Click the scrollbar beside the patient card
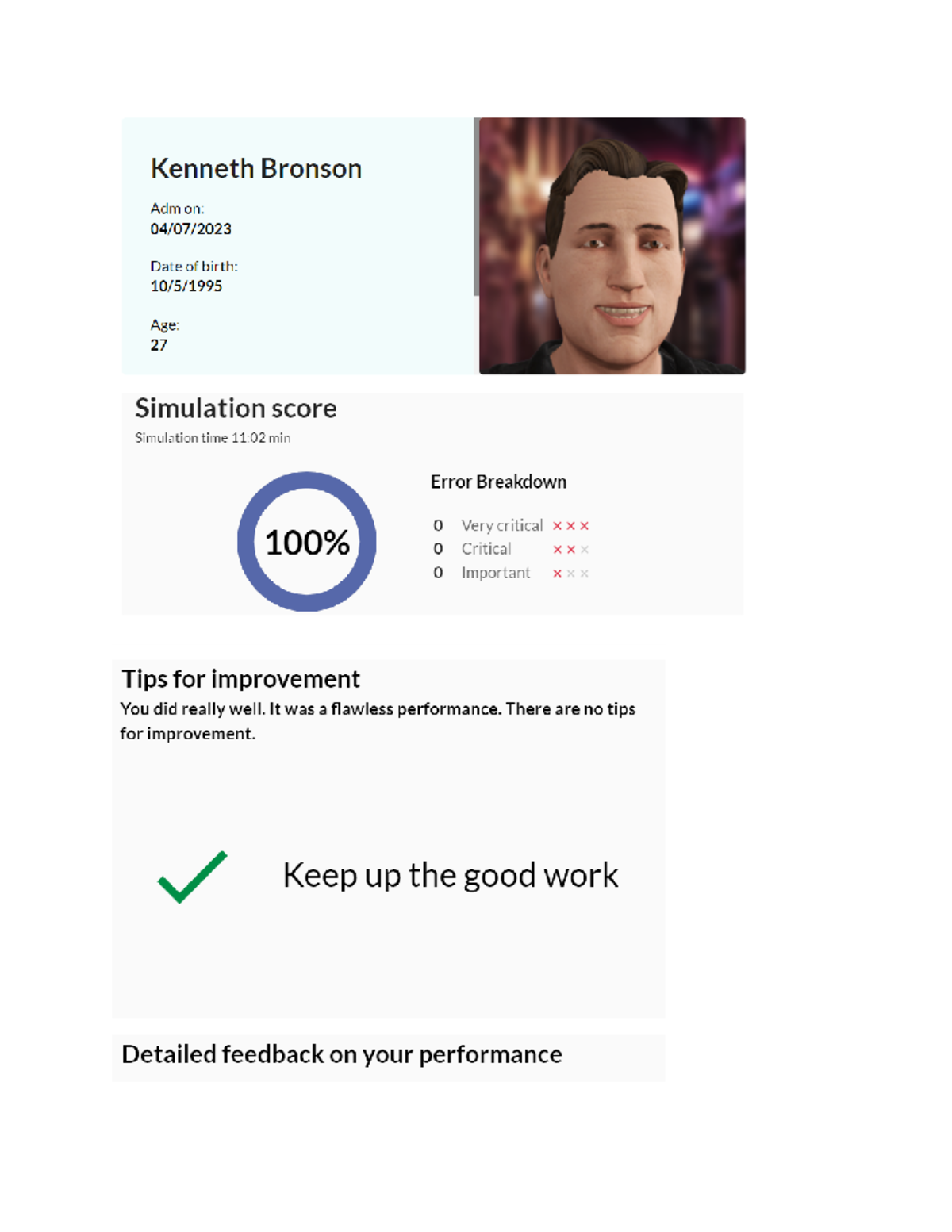 click(x=476, y=206)
